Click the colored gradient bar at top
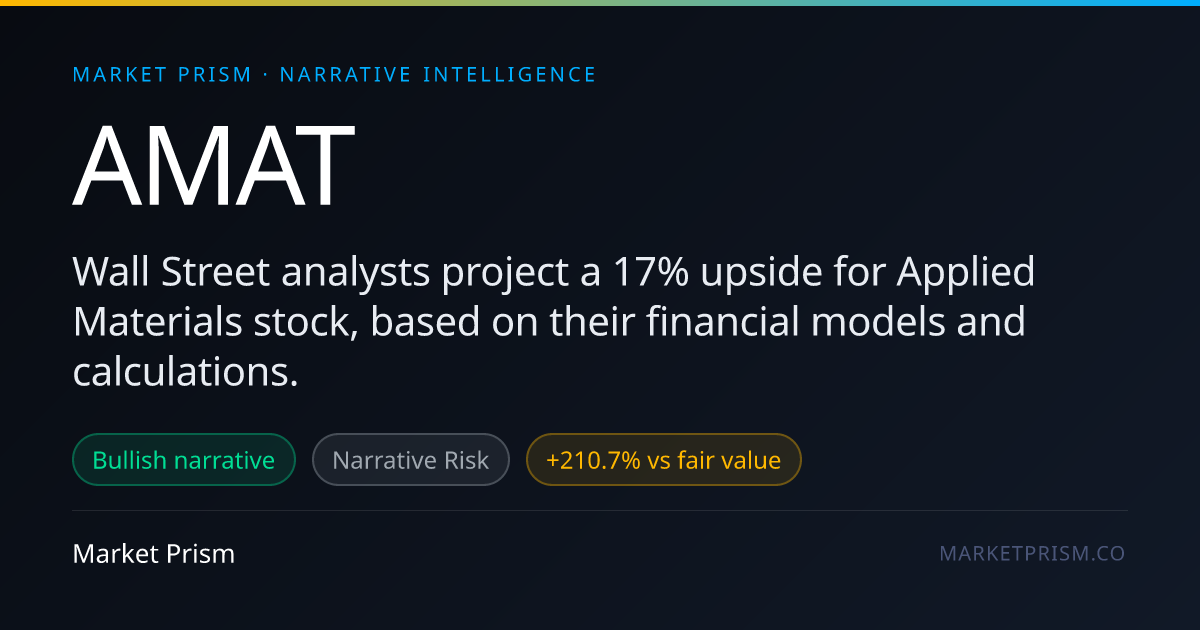This screenshot has width=1200, height=630. pyautogui.click(x=600, y=3)
